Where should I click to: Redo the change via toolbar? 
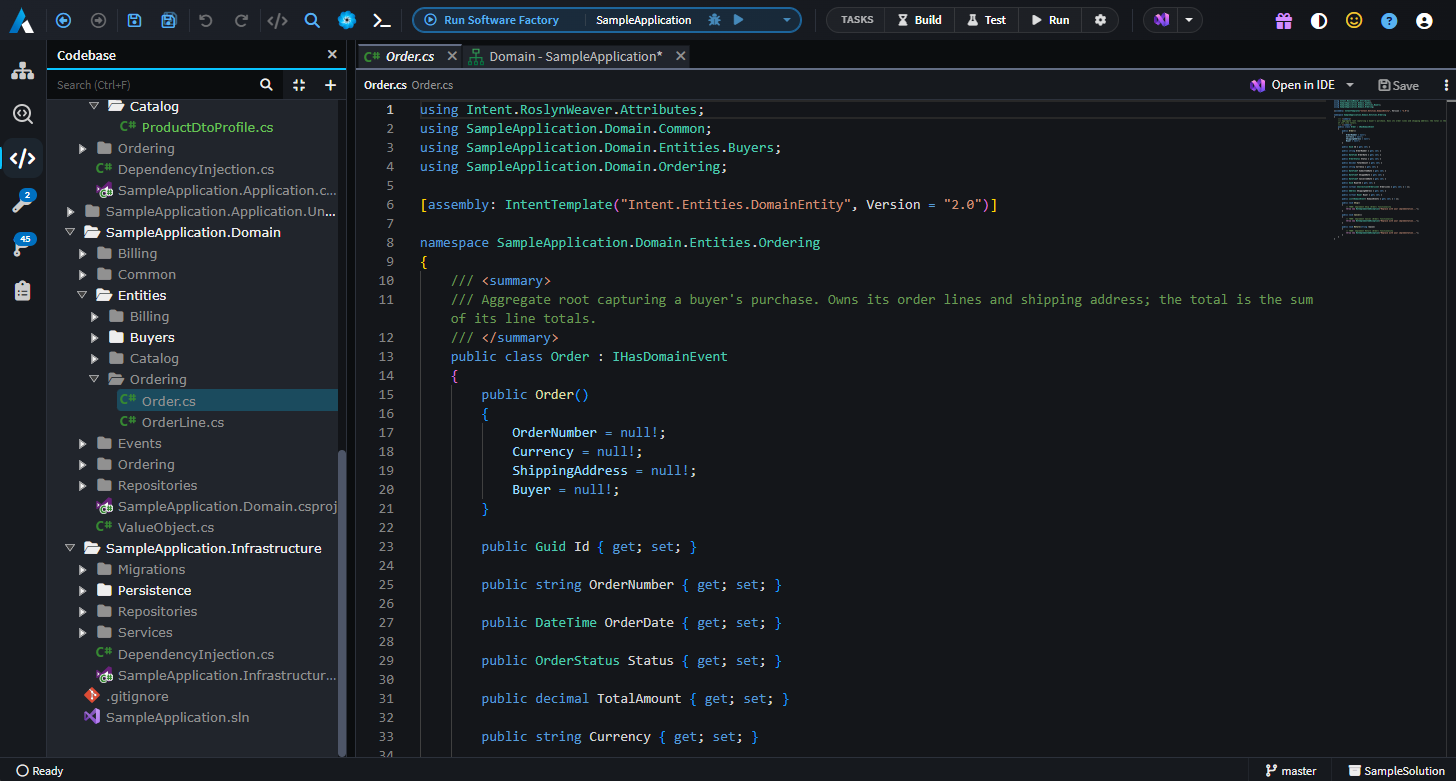point(241,20)
